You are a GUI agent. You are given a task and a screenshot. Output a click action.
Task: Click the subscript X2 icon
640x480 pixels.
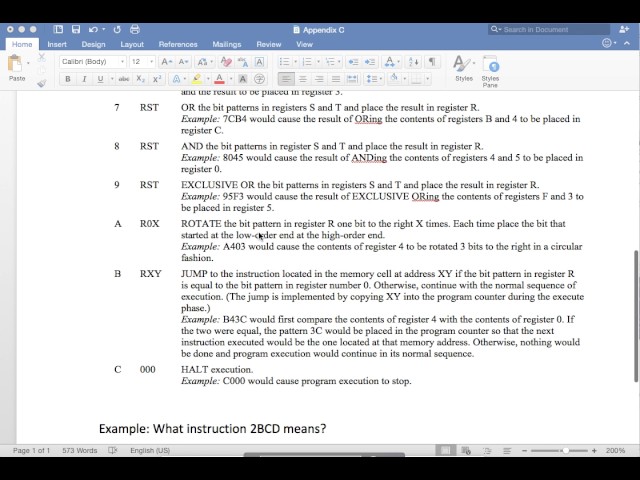coord(140,79)
